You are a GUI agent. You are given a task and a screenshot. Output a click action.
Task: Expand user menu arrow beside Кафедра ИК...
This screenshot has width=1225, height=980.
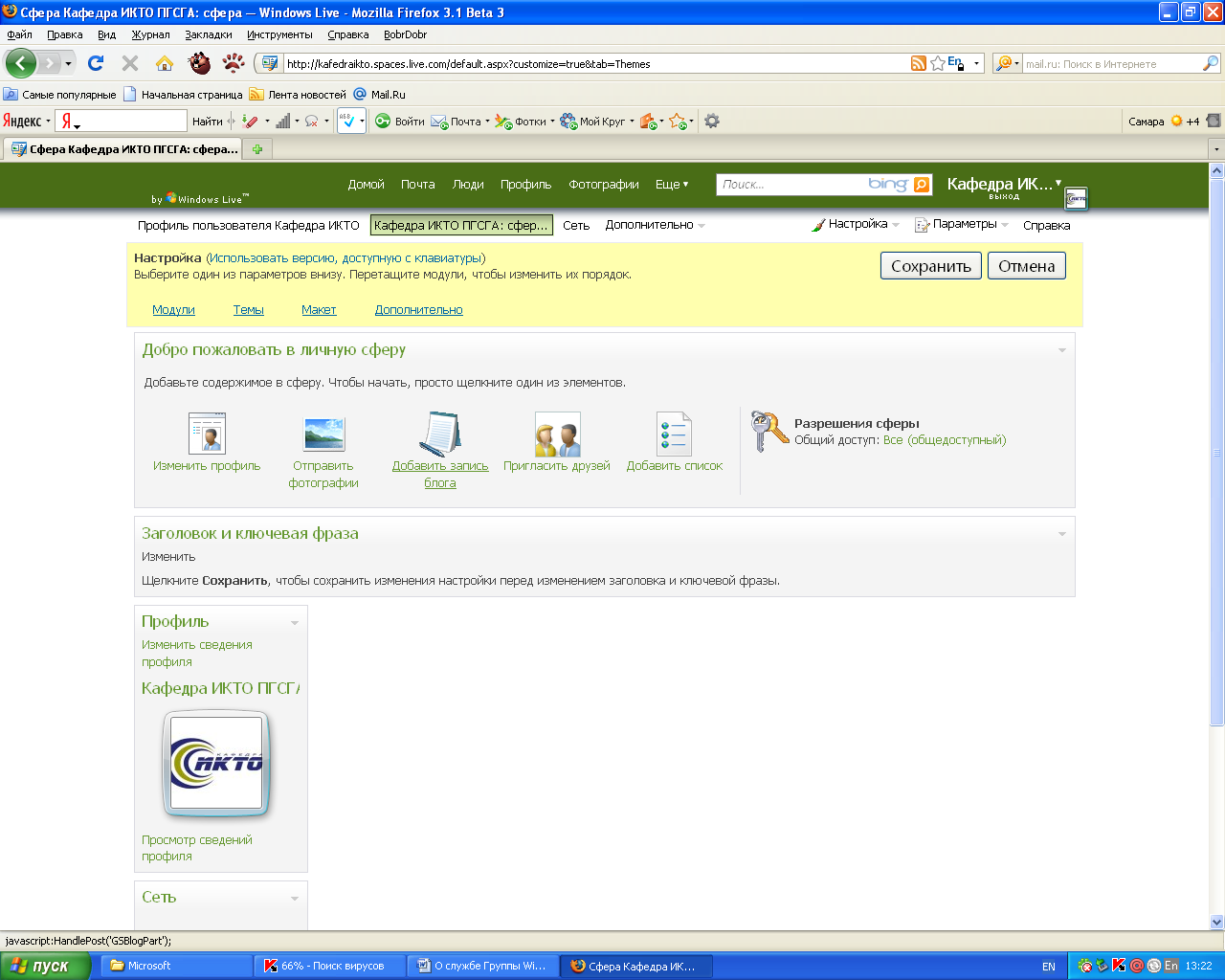(1058, 182)
